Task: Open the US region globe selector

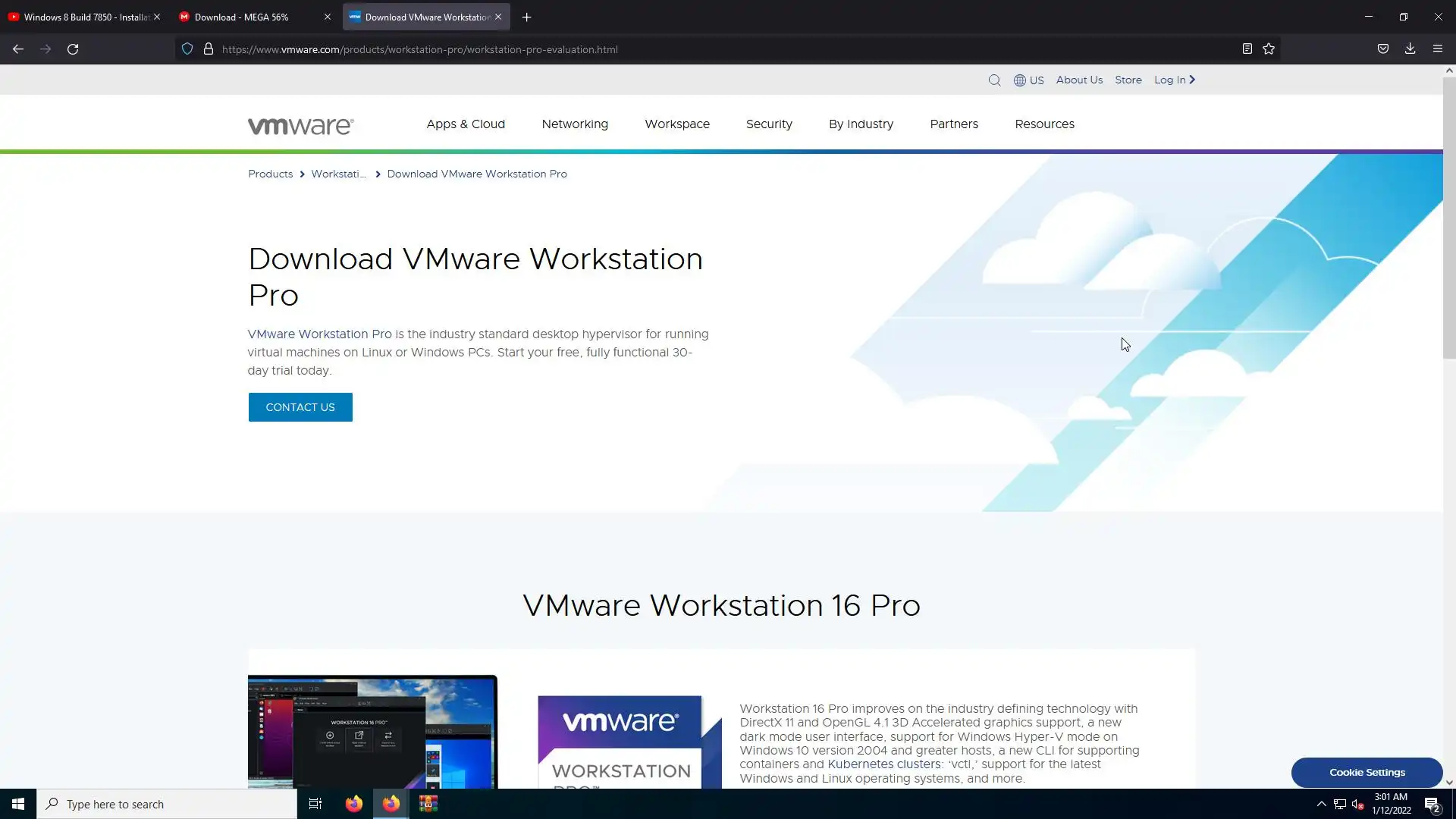Action: [x=1028, y=80]
